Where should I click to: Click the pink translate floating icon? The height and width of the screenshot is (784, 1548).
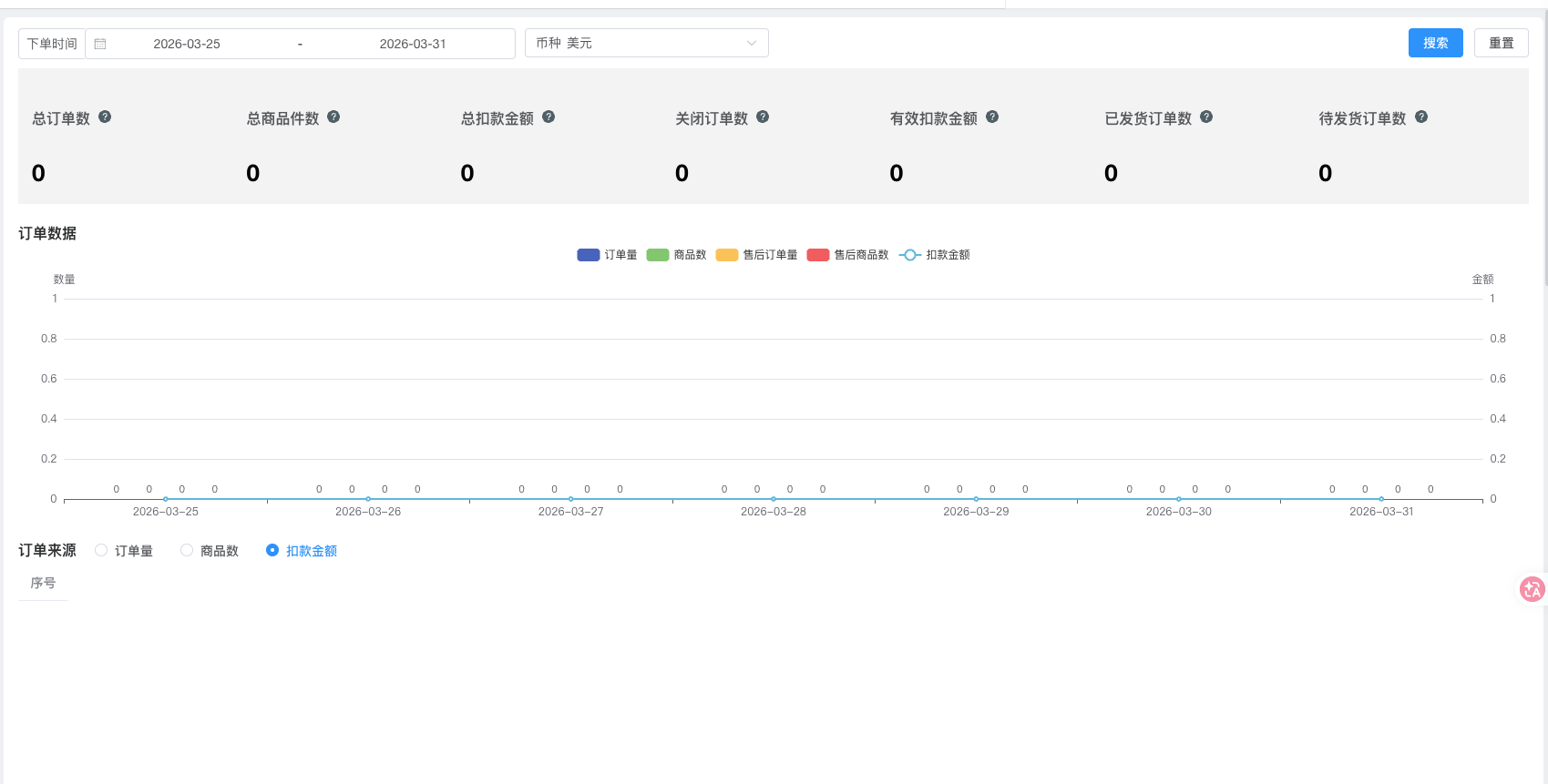pos(1533,589)
